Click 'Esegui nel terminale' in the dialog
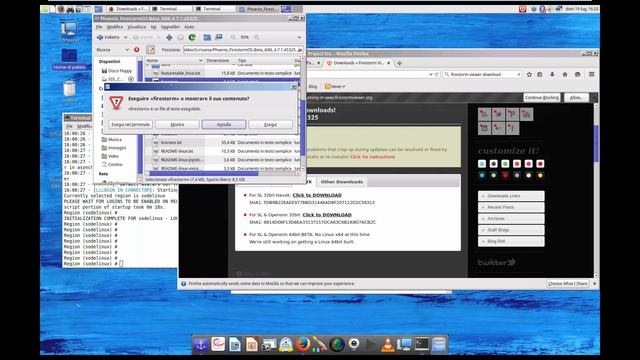The width and height of the screenshot is (640, 360). click(131, 124)
